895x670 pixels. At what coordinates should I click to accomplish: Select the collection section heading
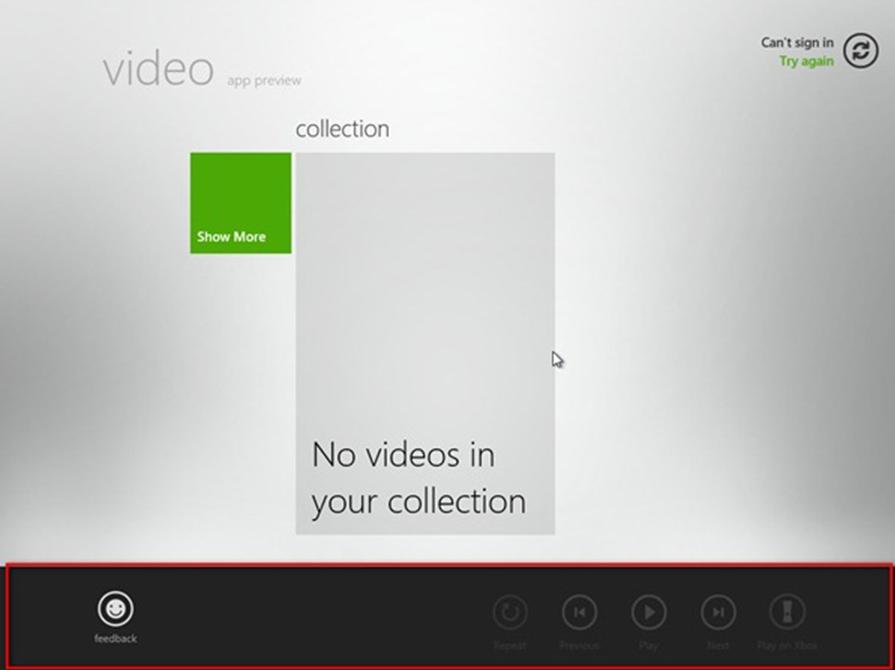pyautogui.click(x=342, y=129)
